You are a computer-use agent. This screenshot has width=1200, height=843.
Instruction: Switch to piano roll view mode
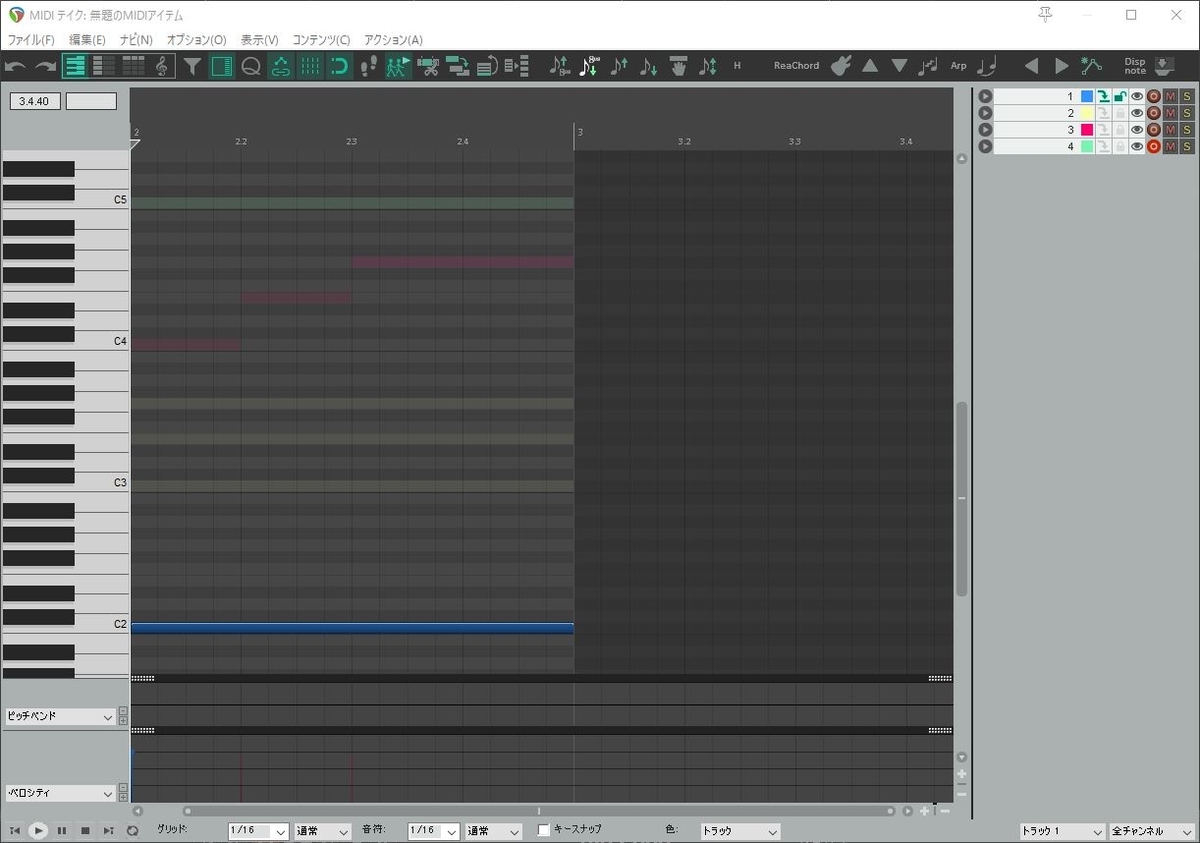point(75,66)
